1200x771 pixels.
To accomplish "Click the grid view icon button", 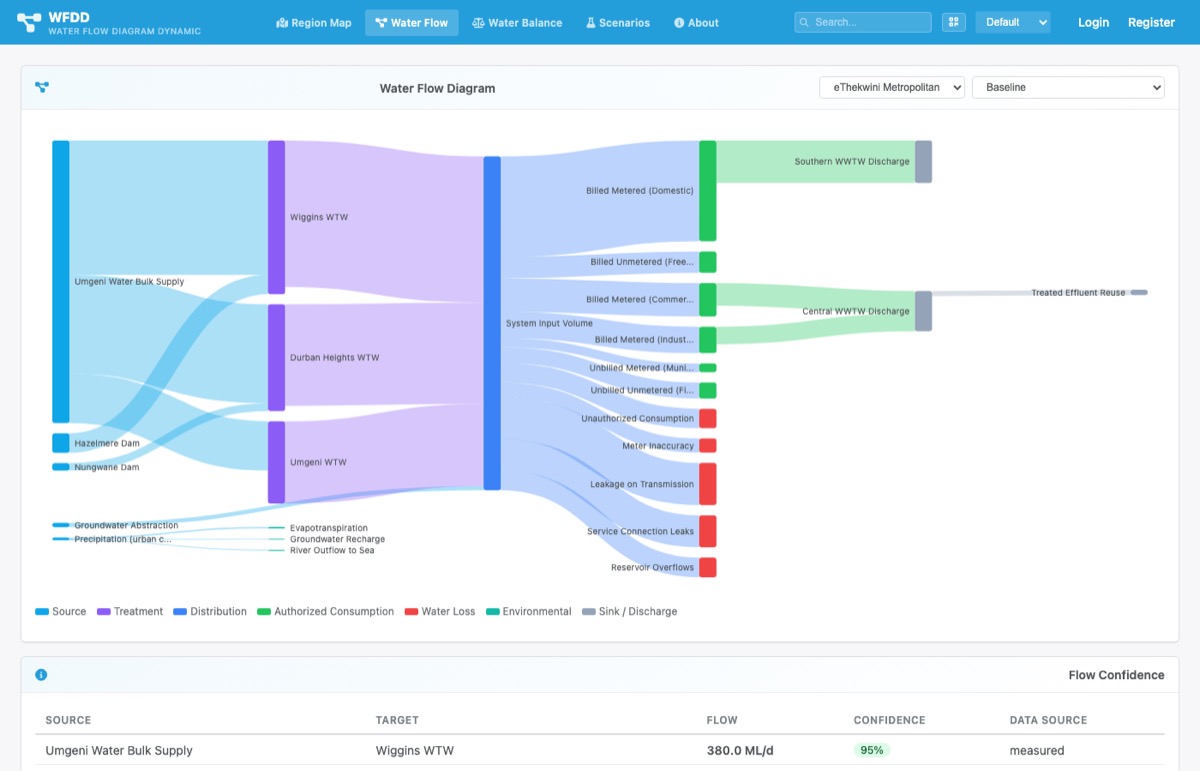I will (x=953, y=22).
